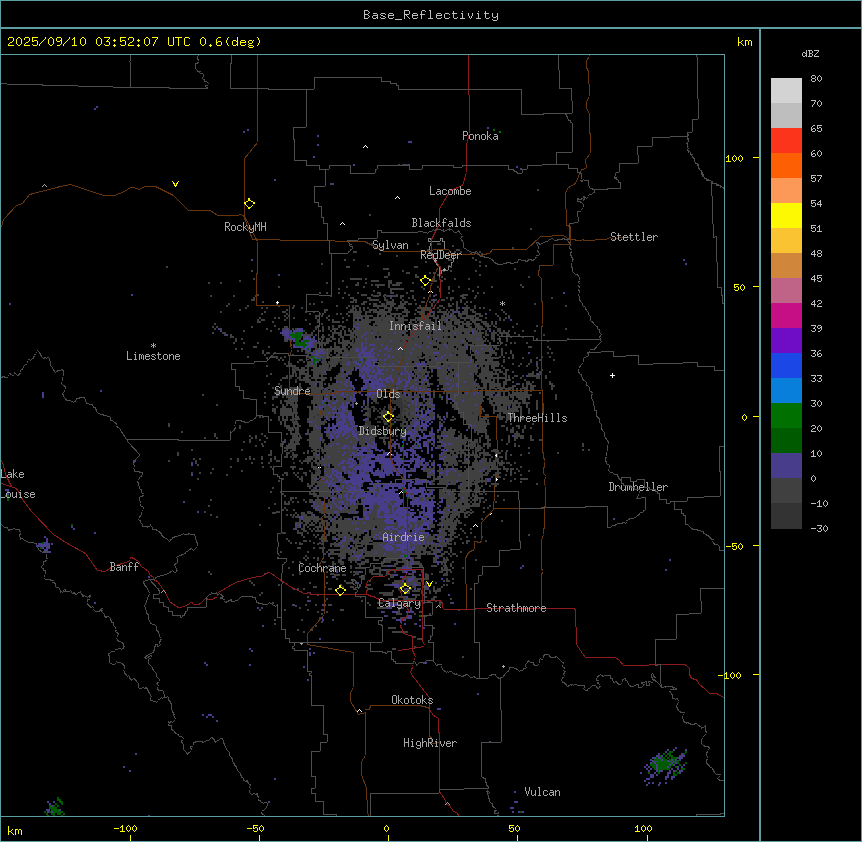Image resolution: width=862 pixels, height=842 pixels.
Task: Click the HighRiver label
Action: pyautogui.click(x=430, y=743)
